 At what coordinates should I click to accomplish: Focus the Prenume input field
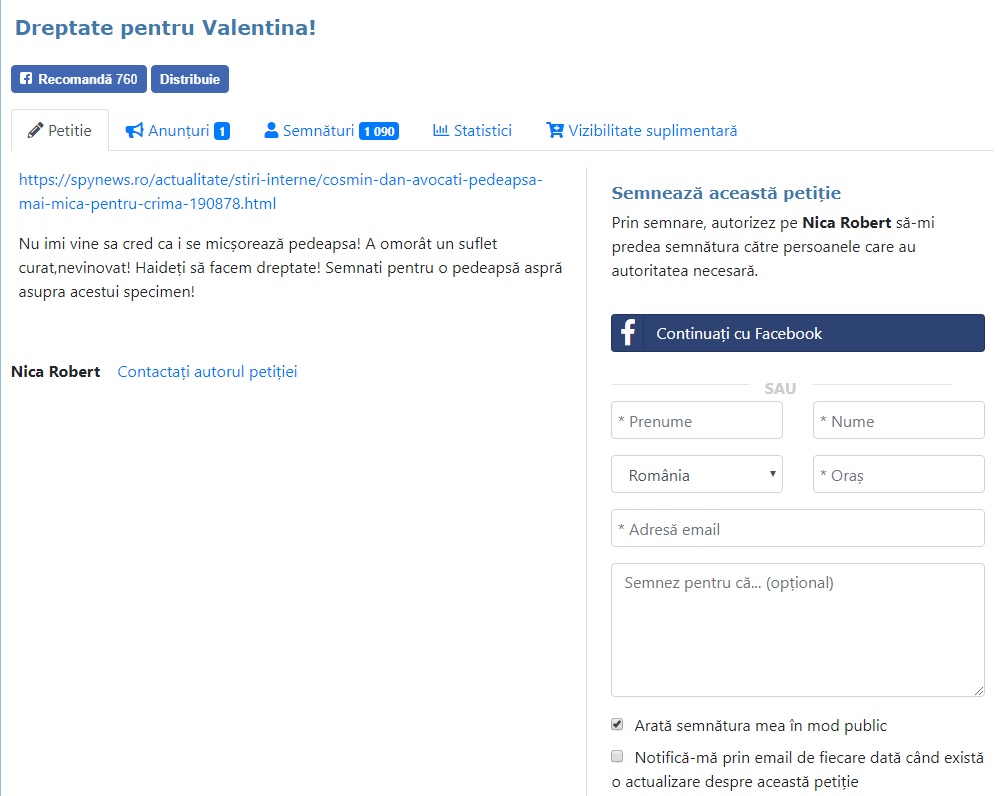(x=697, y=421)
